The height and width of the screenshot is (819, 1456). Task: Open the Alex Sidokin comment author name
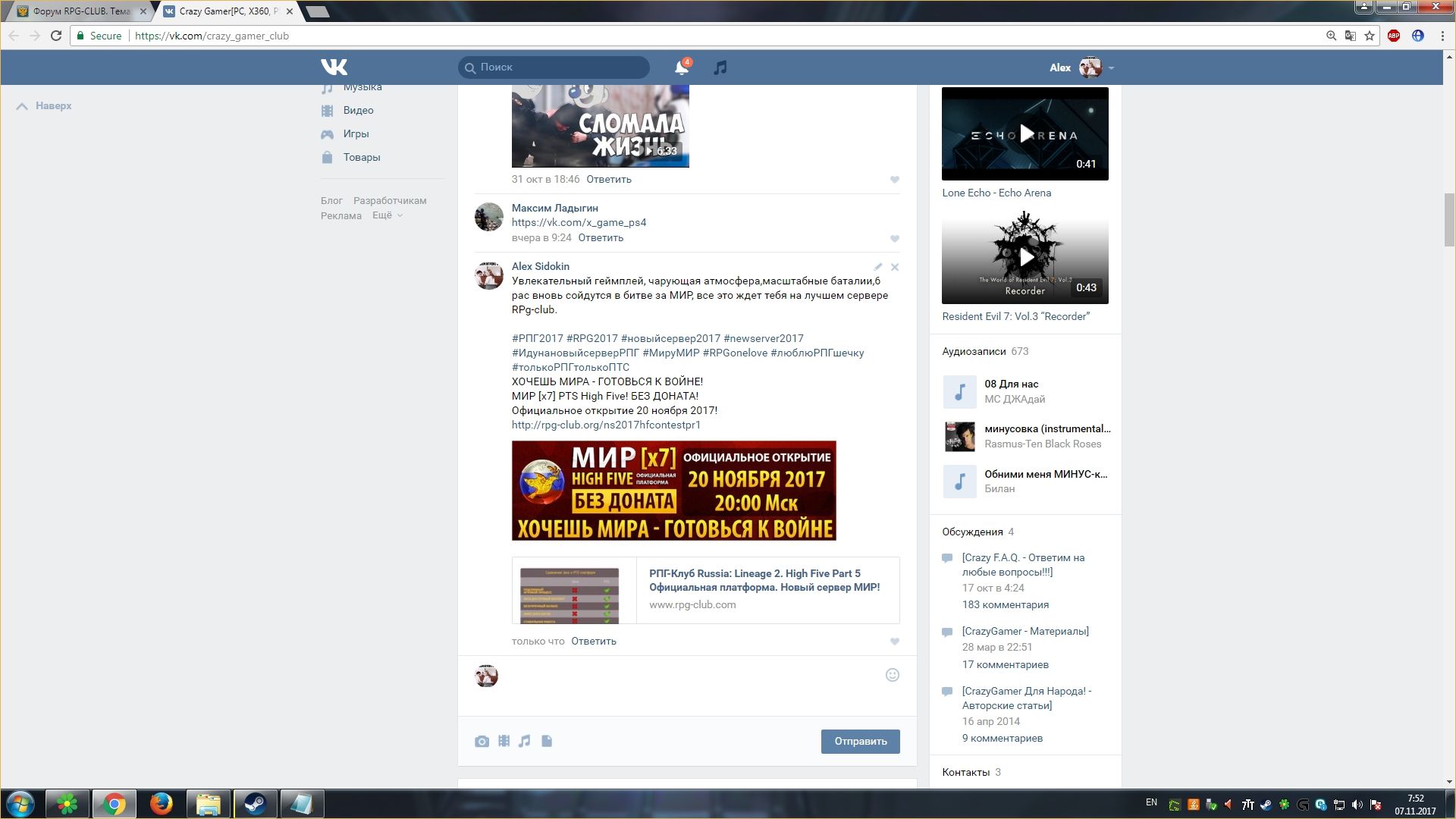pos(540,266)
